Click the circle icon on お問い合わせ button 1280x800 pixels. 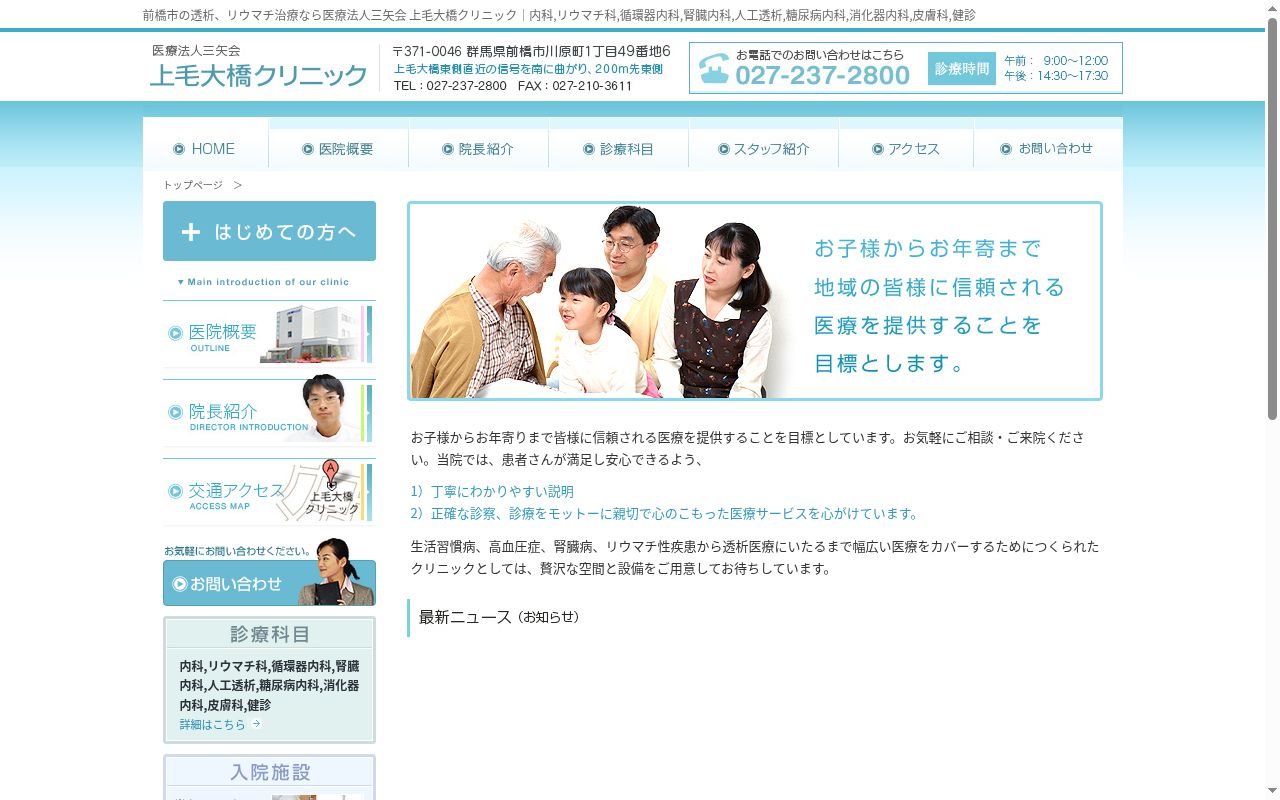pyautogui.click(x=180, y=584)
